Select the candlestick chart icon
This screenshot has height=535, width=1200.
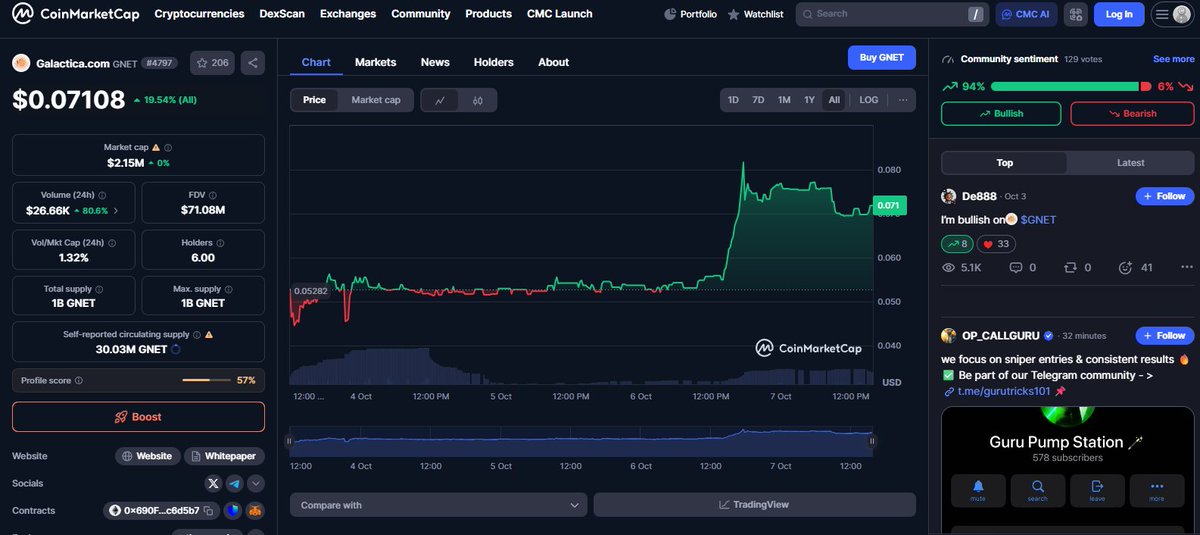[478, 100]
